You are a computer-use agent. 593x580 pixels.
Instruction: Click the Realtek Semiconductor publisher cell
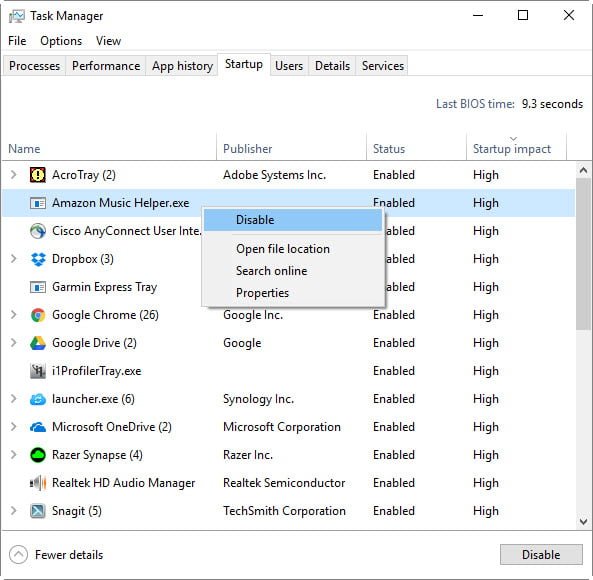click(284, 483)
